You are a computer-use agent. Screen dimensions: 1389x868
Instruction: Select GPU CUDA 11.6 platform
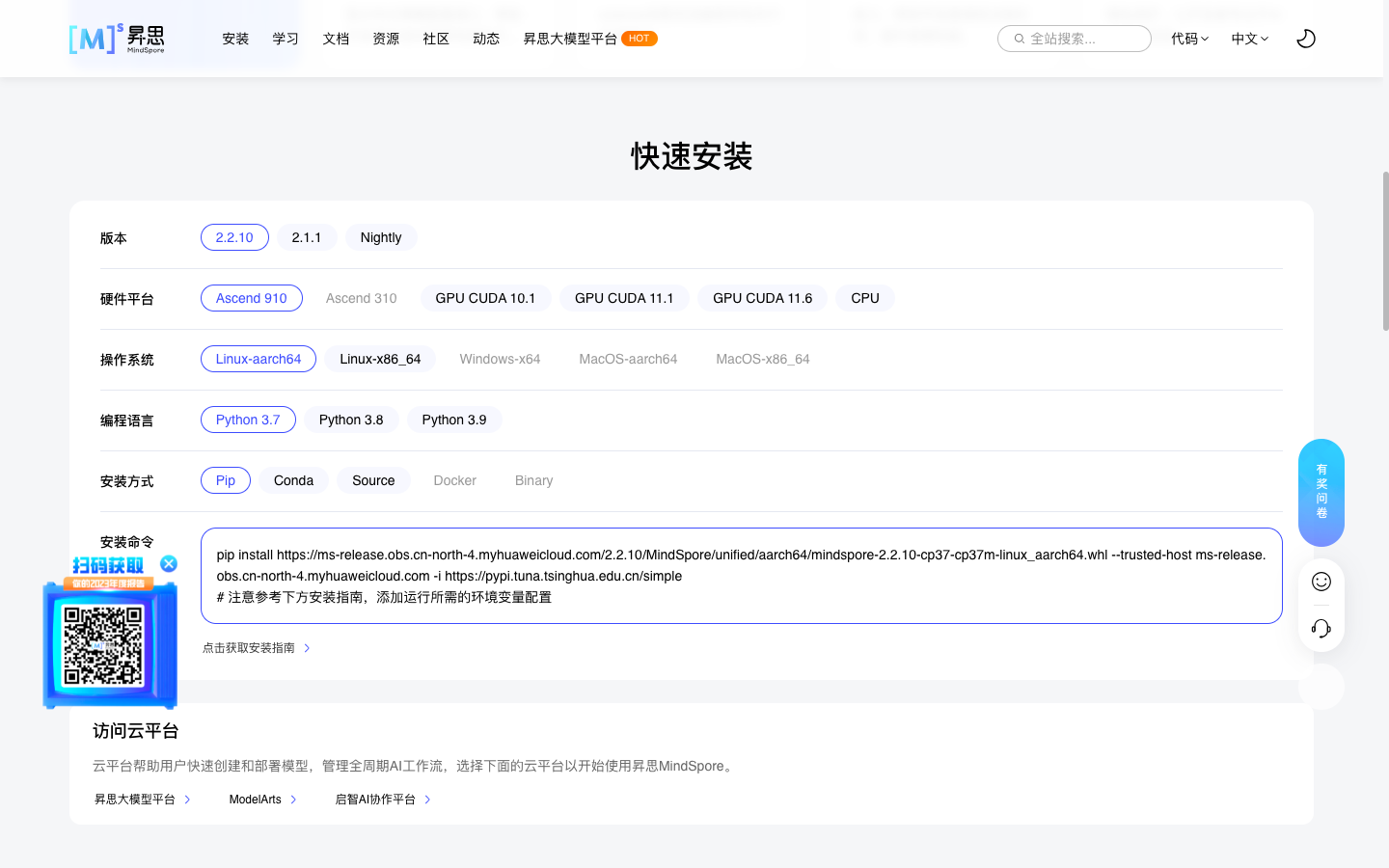[763, 298]
